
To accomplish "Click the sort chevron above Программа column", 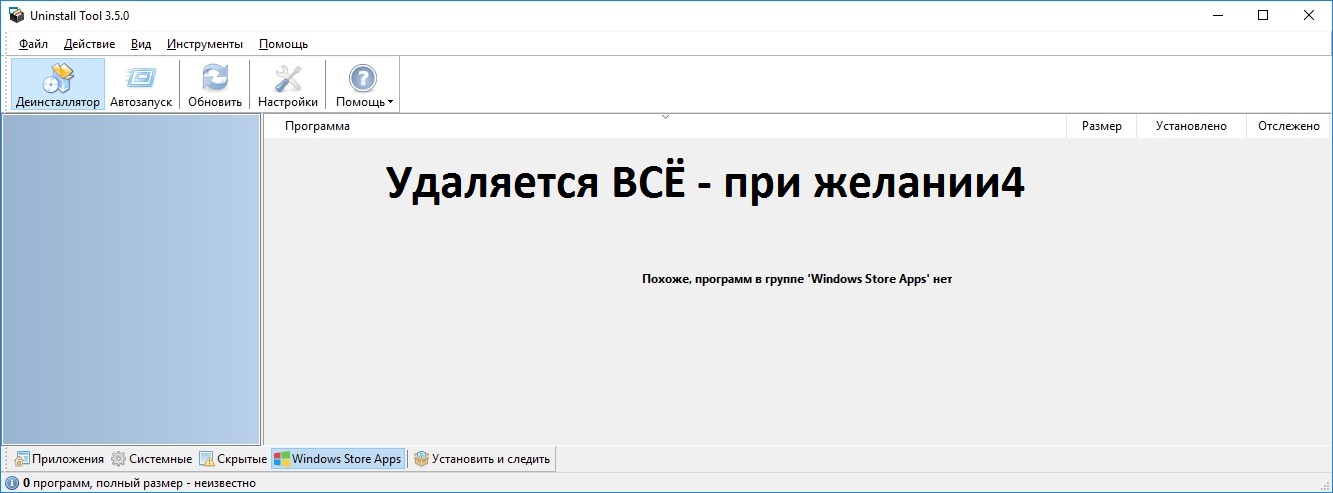I will [665, 117].
